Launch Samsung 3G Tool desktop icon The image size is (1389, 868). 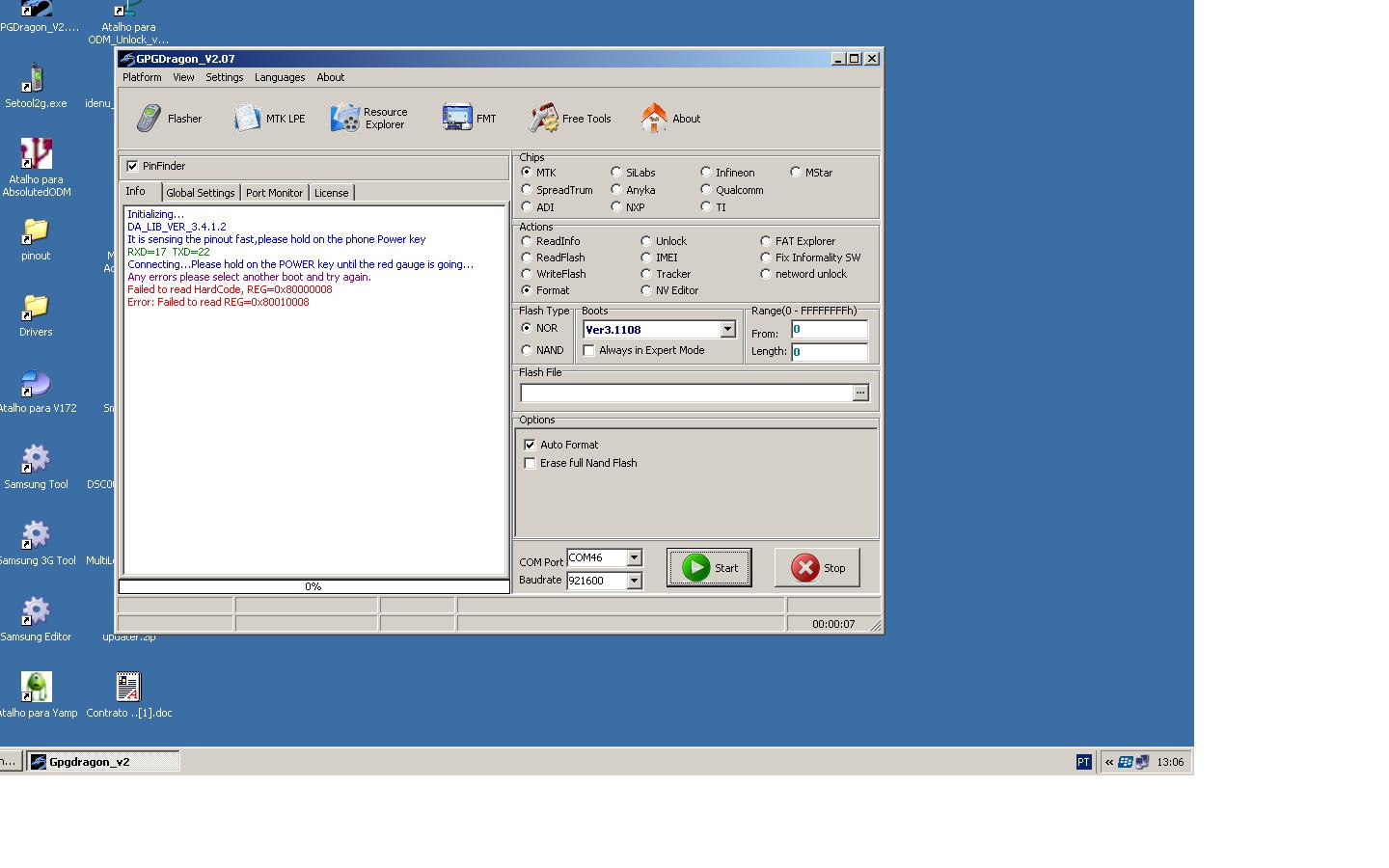[x=37, y=544]
